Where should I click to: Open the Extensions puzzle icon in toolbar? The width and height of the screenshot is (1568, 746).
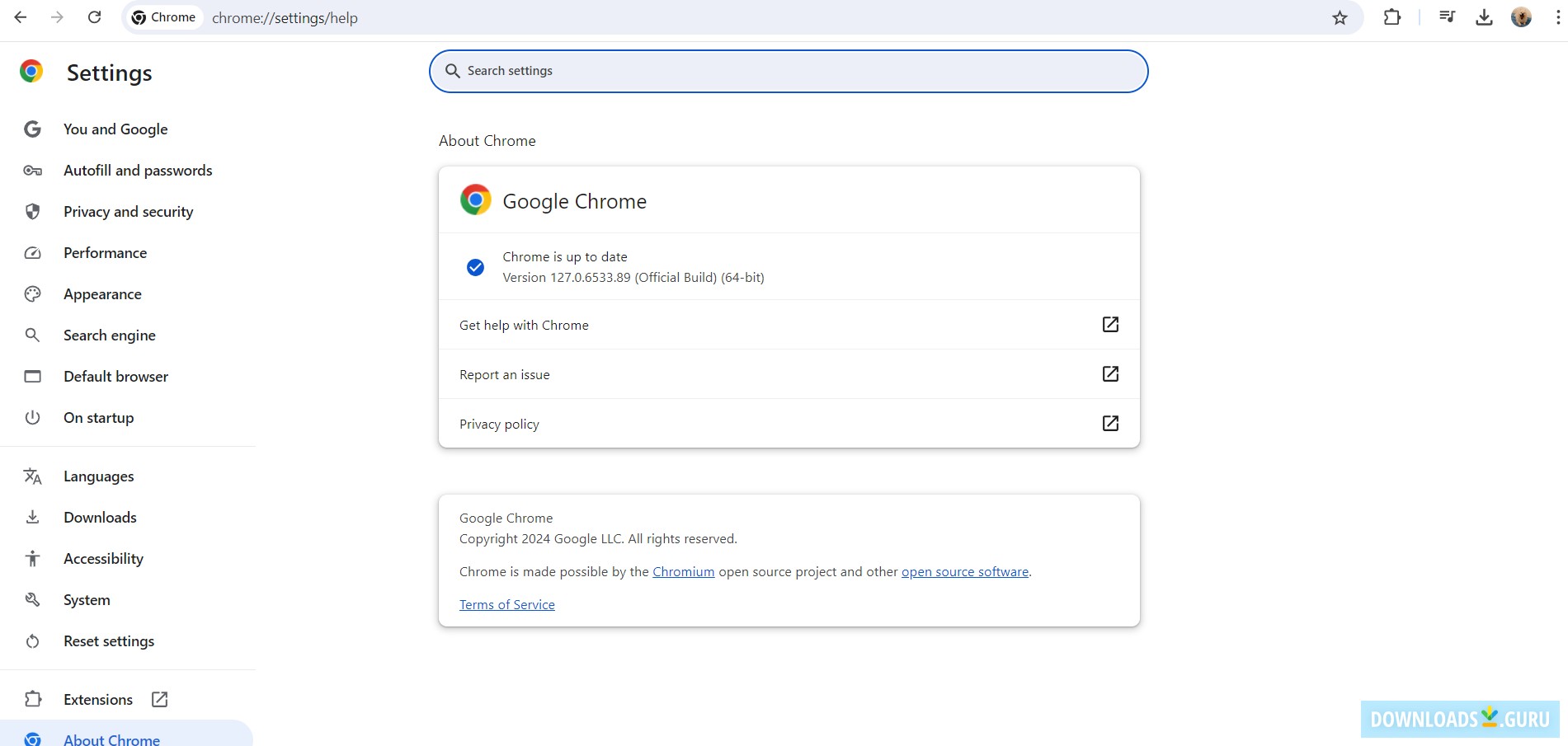tap(1392, 17)
